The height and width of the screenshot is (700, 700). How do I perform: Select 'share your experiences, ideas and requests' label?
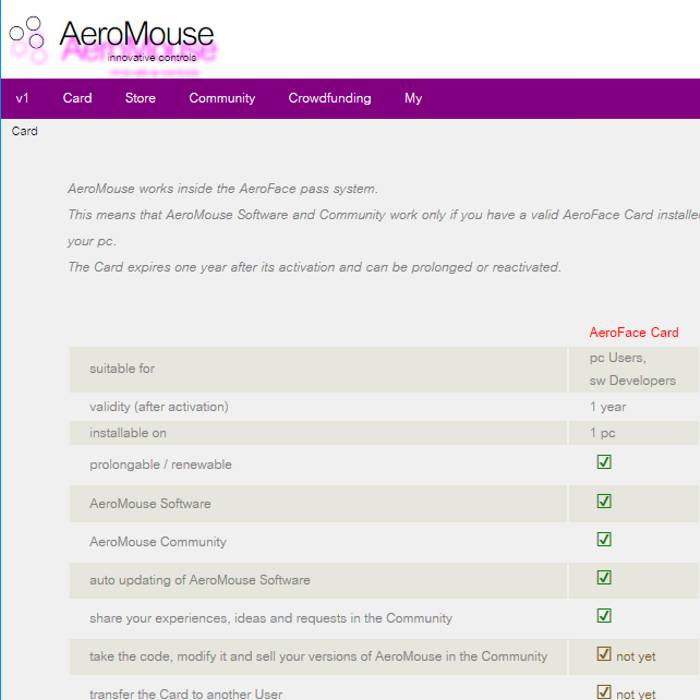(271, 618)
